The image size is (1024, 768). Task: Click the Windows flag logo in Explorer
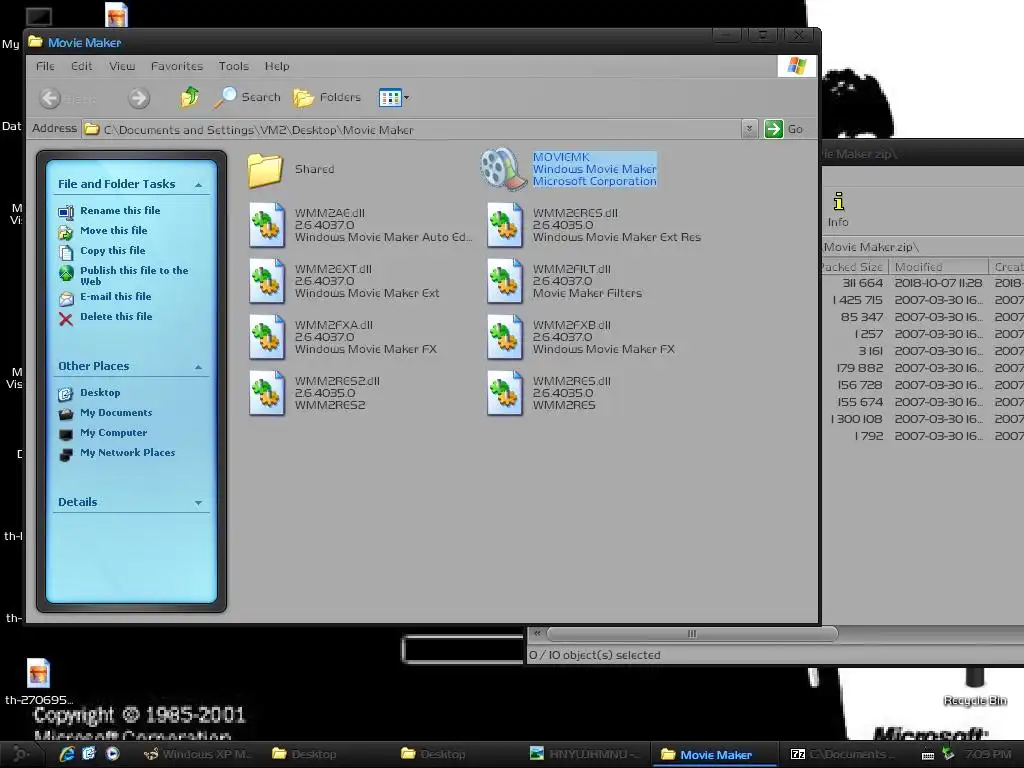point(797,66)
